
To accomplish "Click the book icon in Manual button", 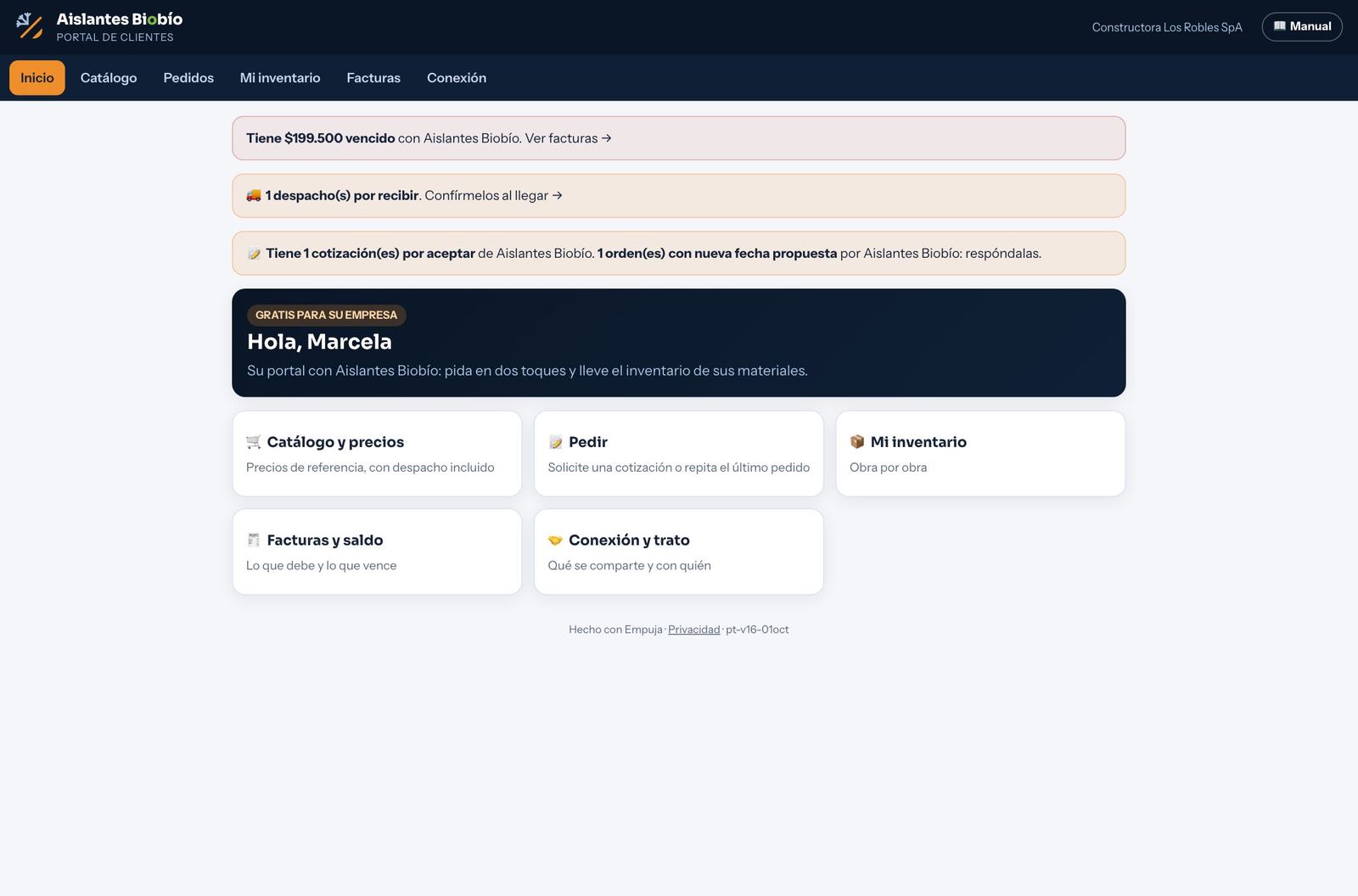I will click(x=1280, y=26).
